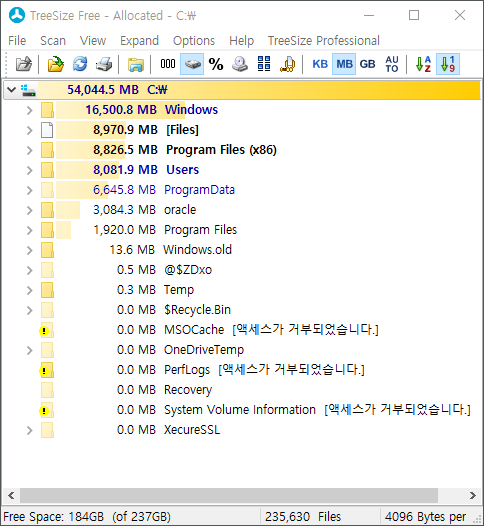Viewport: 484px width, 526px height.
Task: Expand the XecureSSL folder
Action: pyautogui.click(x=30, y=430)
